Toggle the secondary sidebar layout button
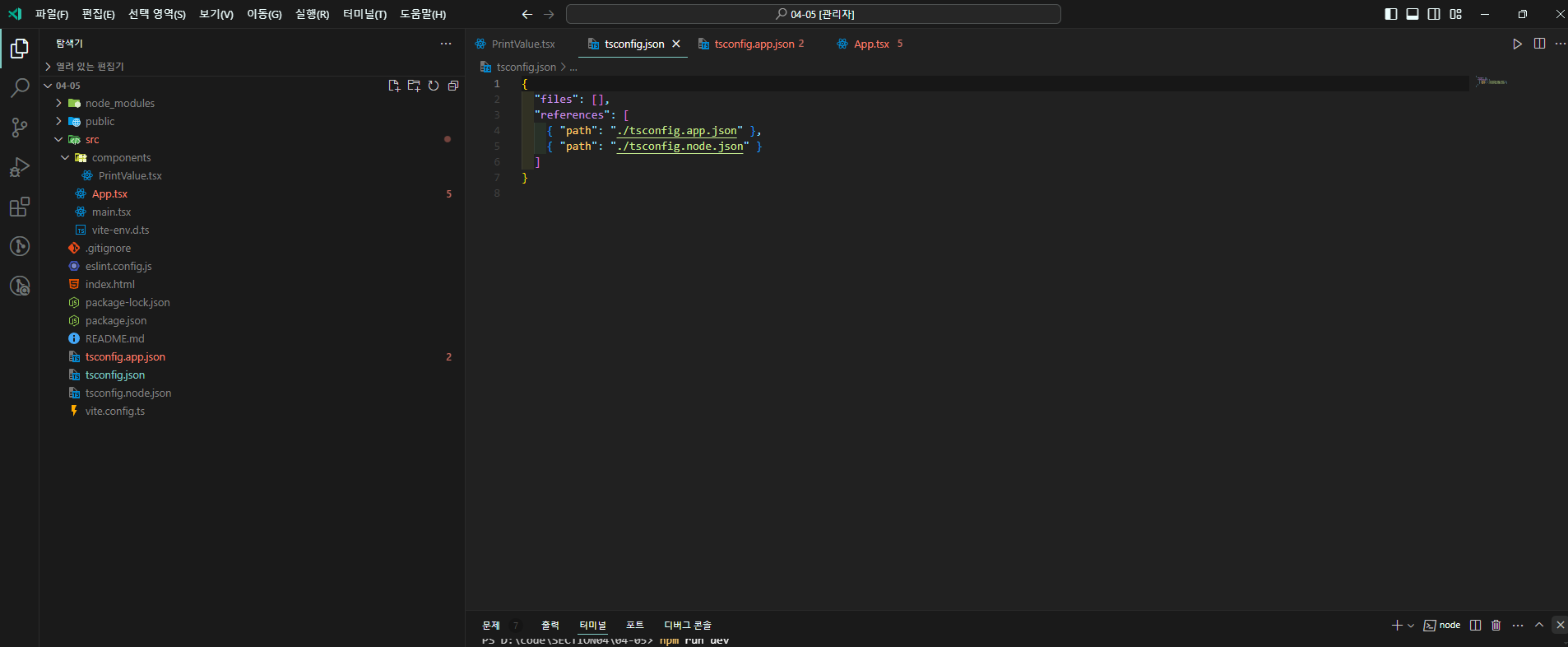Screen dimensions: 1568x647 click(1434, 14)
